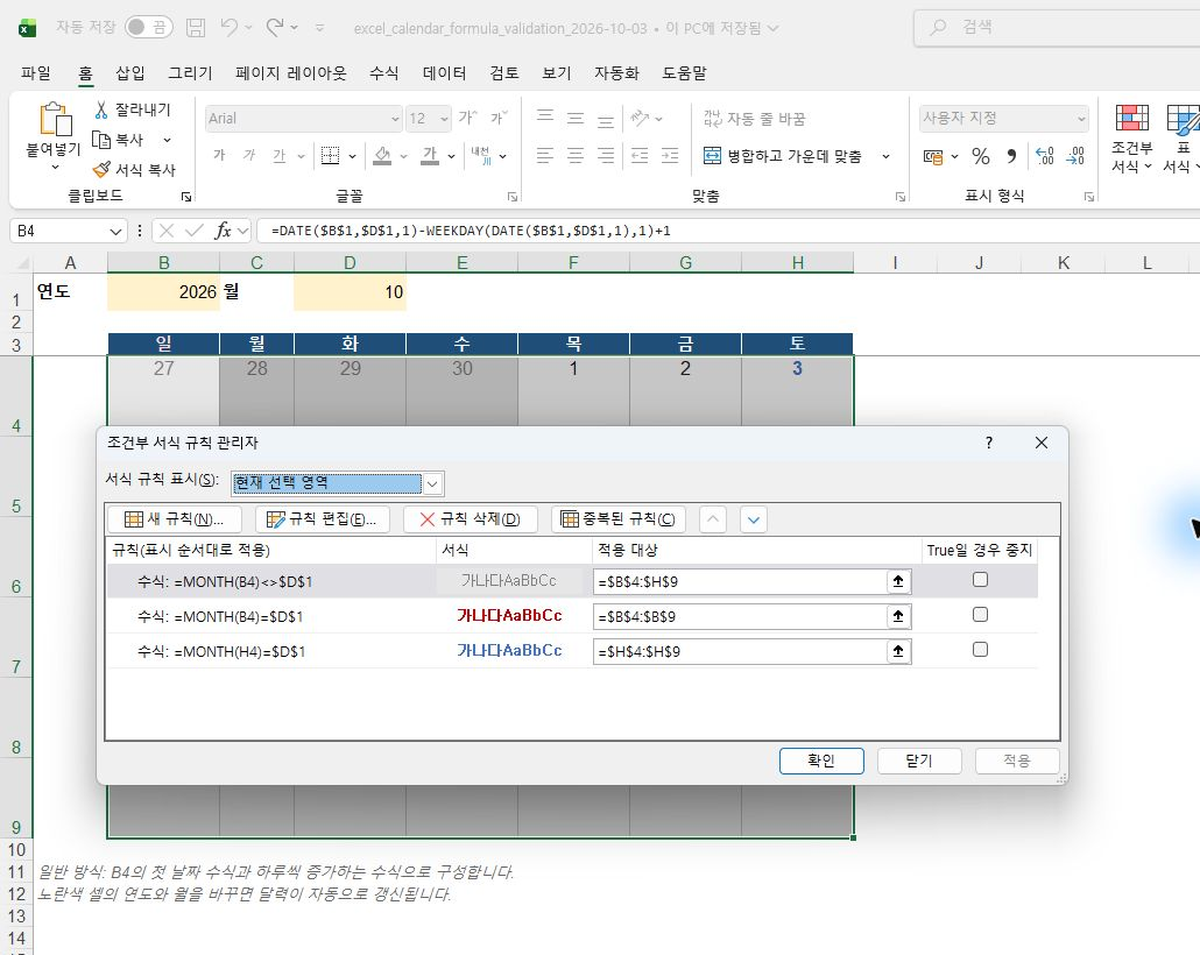Image resolution: width=1200 pixels, height=955 pixels.
Task: Click the fill color paint bucket swatch
Action: point(382,156)
